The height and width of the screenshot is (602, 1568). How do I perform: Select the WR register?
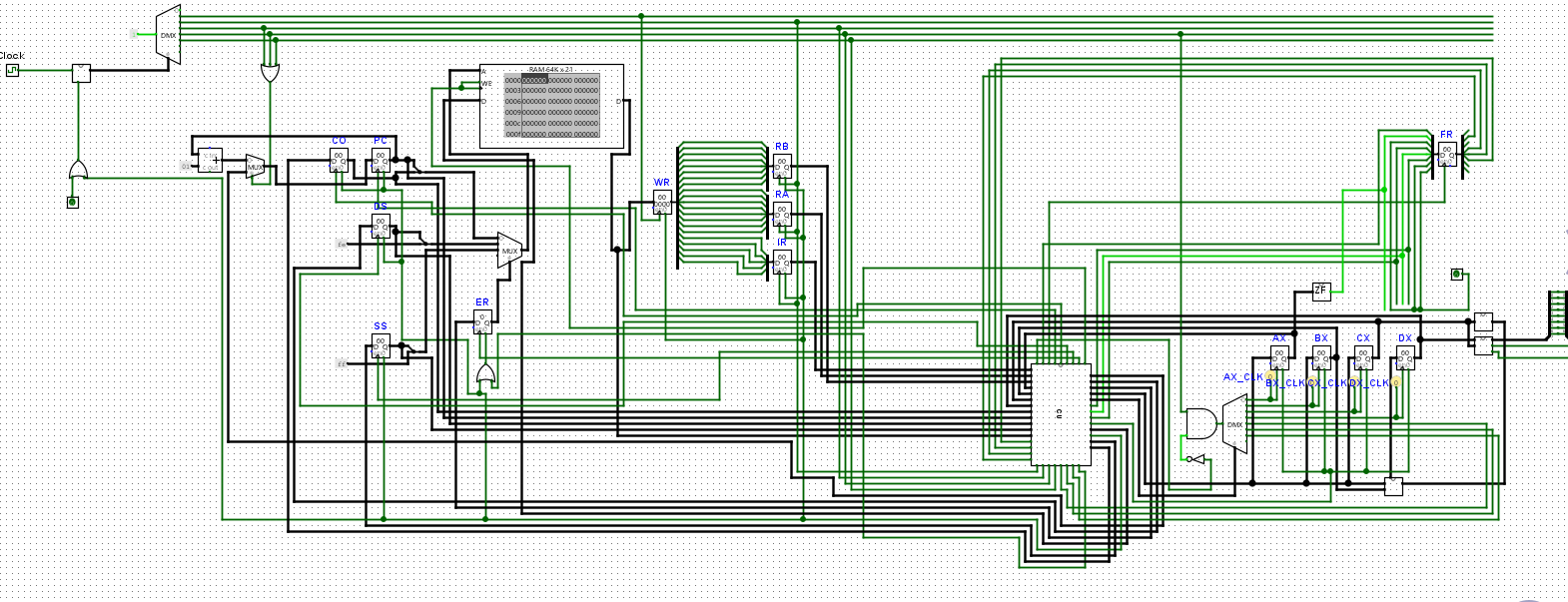661,203
